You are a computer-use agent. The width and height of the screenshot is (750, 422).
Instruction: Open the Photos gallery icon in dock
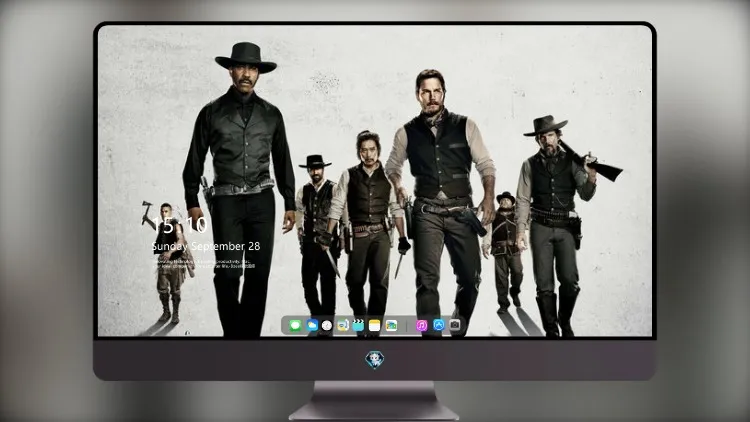click(x=391, y=325)
